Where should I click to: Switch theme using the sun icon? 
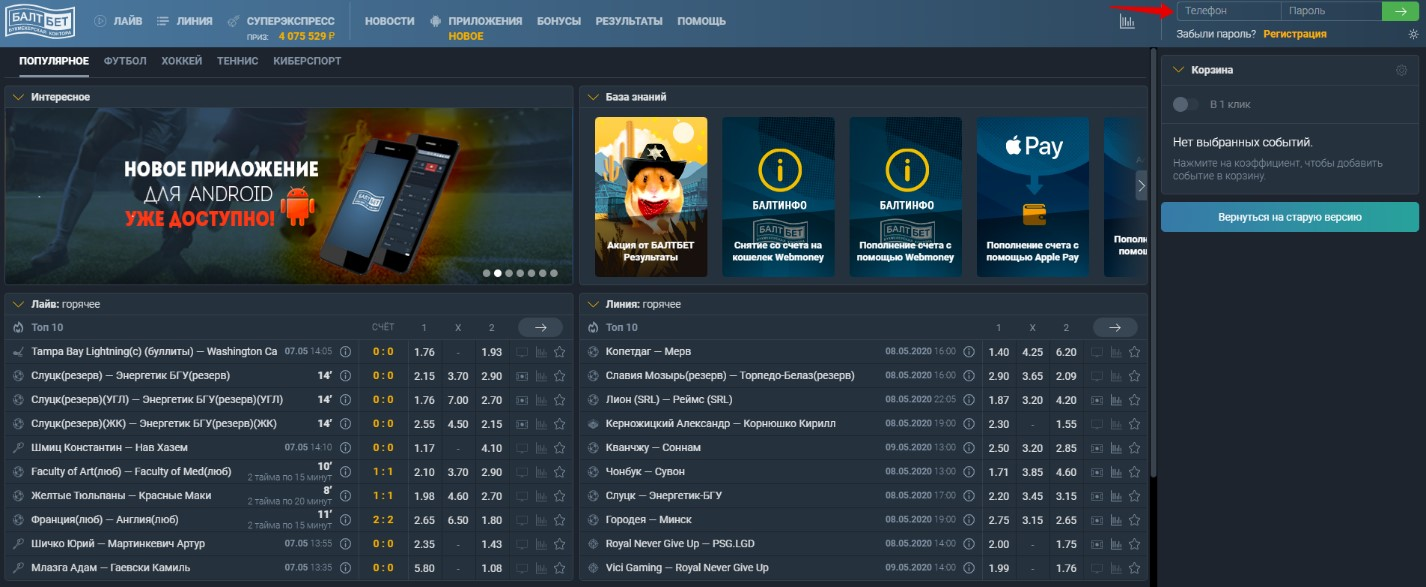click(1413, 34)
